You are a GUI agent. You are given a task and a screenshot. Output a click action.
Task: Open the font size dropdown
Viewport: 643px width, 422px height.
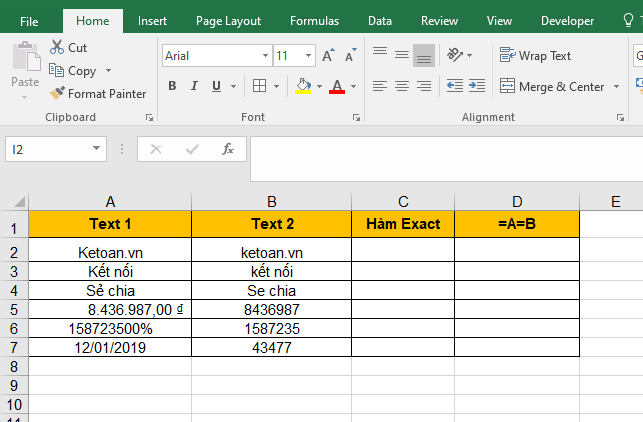click(310, 56)
